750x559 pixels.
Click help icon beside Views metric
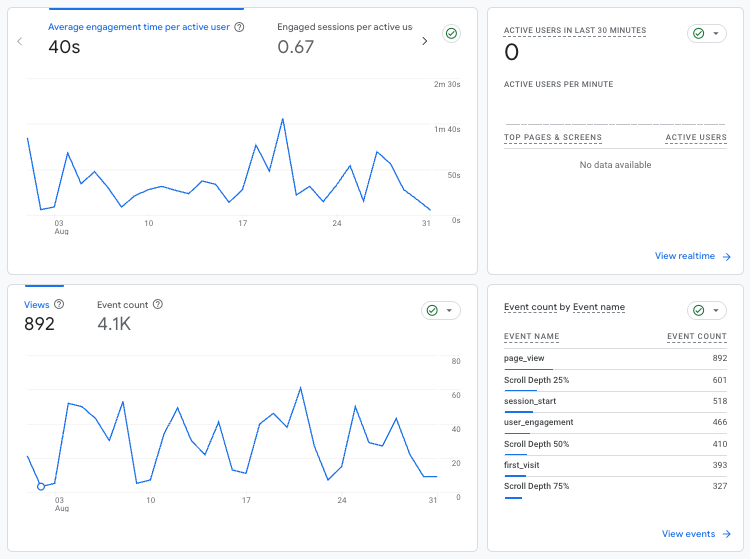click(59, 304)
